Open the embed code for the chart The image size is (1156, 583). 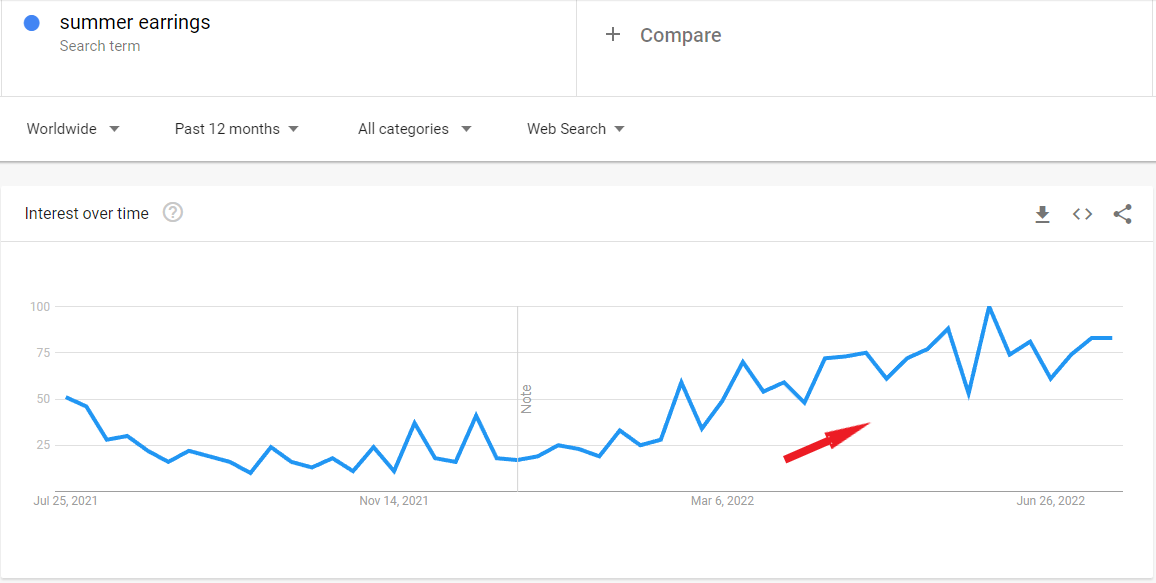pyautogui.click(x=1082, y=213)
